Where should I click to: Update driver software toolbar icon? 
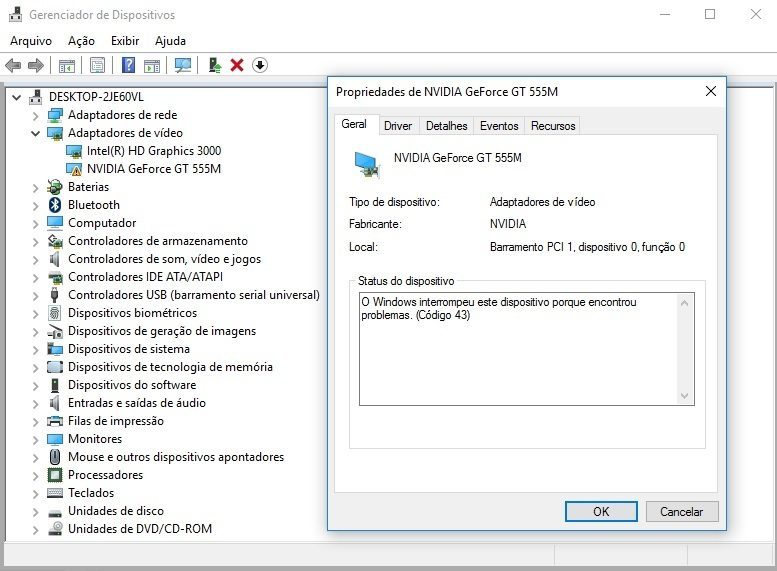pyautogui.click(x=214, y=65)
